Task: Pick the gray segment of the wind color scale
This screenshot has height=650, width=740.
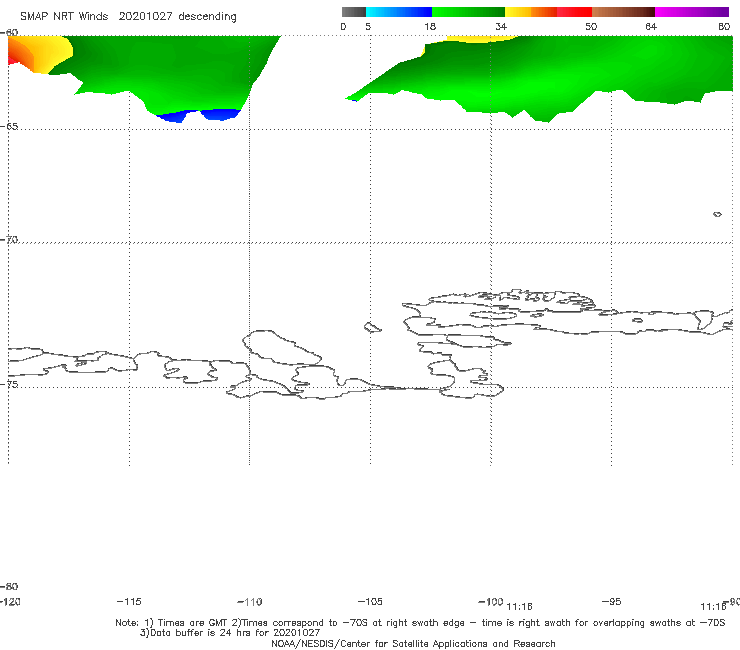Action: 353,12
